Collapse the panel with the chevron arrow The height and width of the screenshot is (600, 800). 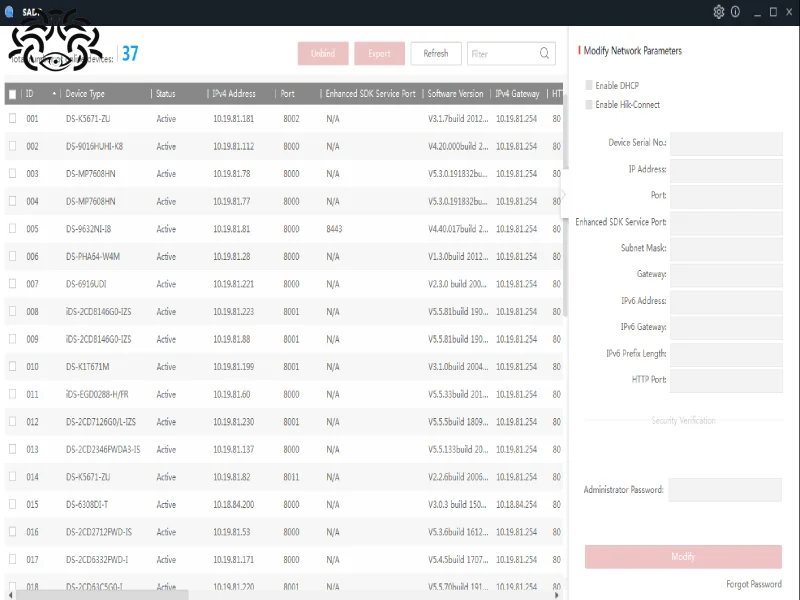click(x=563, y=194)
